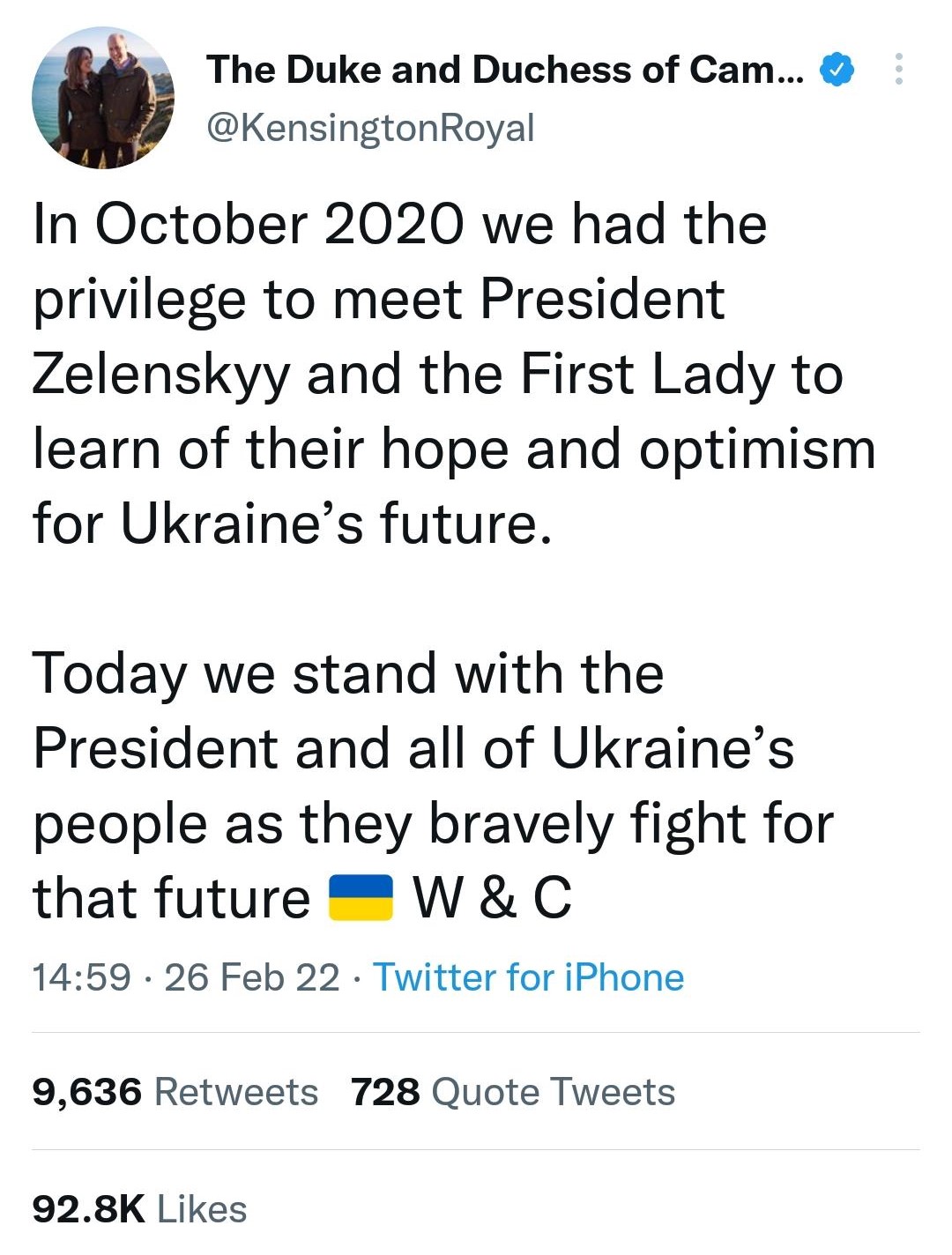Show the 92.8K Likes list
952x1255 pixels.
point(139,1209)
